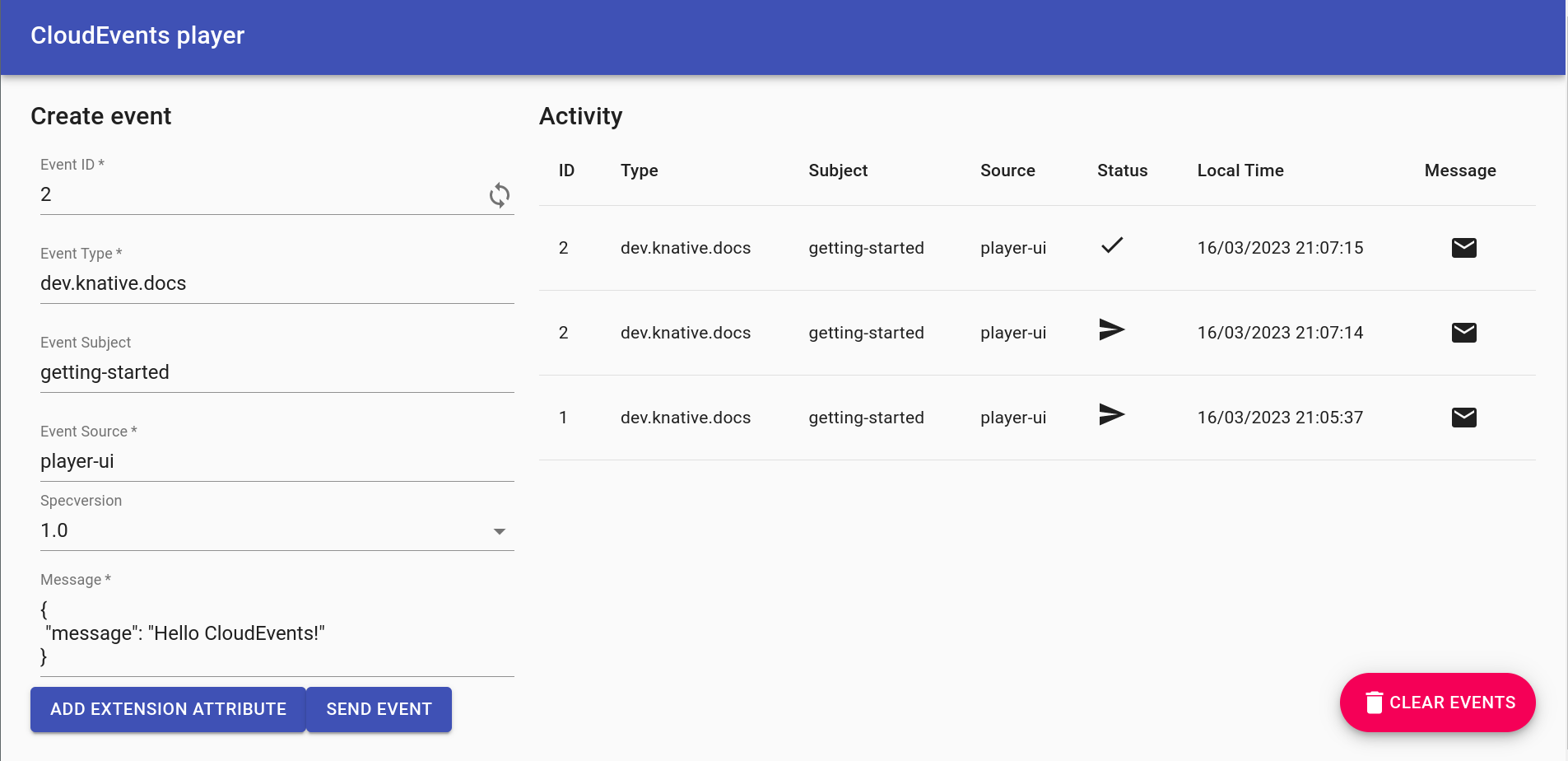Open the envelope icon in the second activity row
This screenshot has width=1568, height=761.
1464,333
